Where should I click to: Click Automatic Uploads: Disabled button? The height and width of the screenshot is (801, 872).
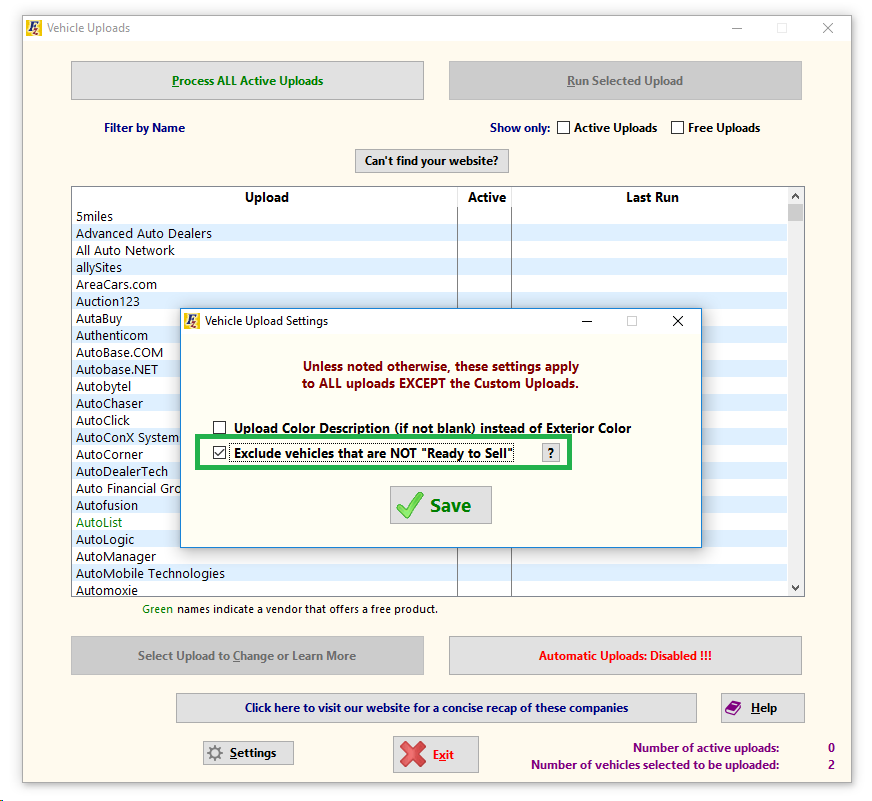pyautogui.click(x=625, y=656)
